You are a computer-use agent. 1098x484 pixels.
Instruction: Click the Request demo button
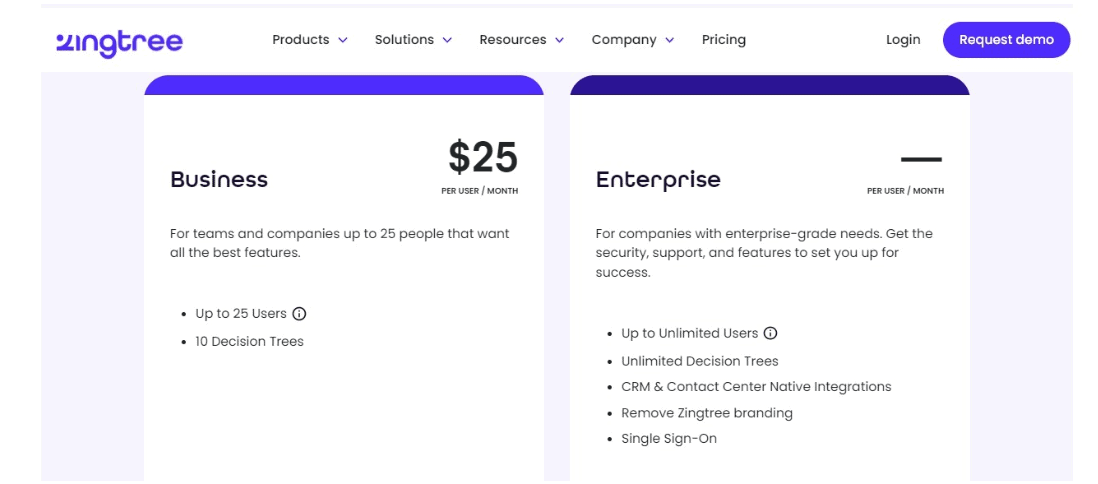[1006, 40]
